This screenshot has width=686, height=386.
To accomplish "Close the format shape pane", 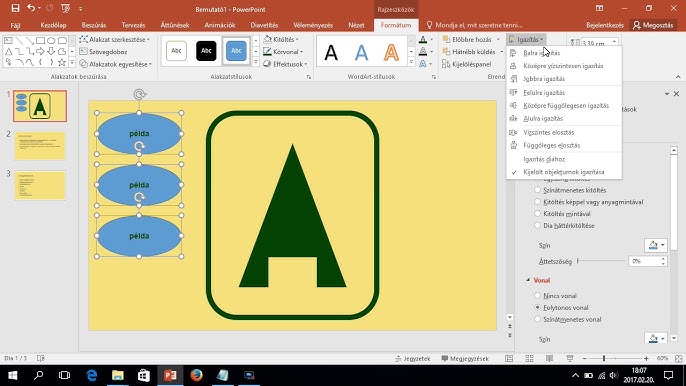I will pos(676,94).
